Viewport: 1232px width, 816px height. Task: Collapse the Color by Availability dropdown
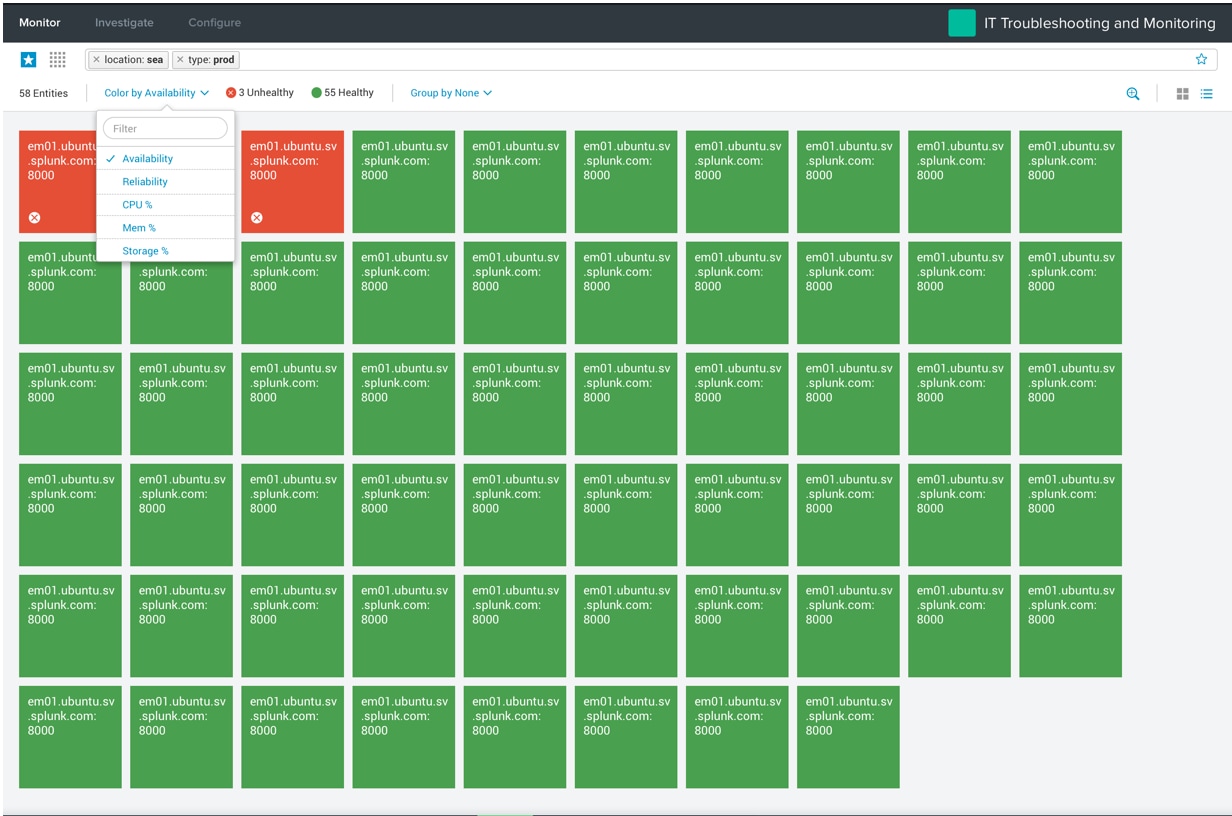(157, 93)
